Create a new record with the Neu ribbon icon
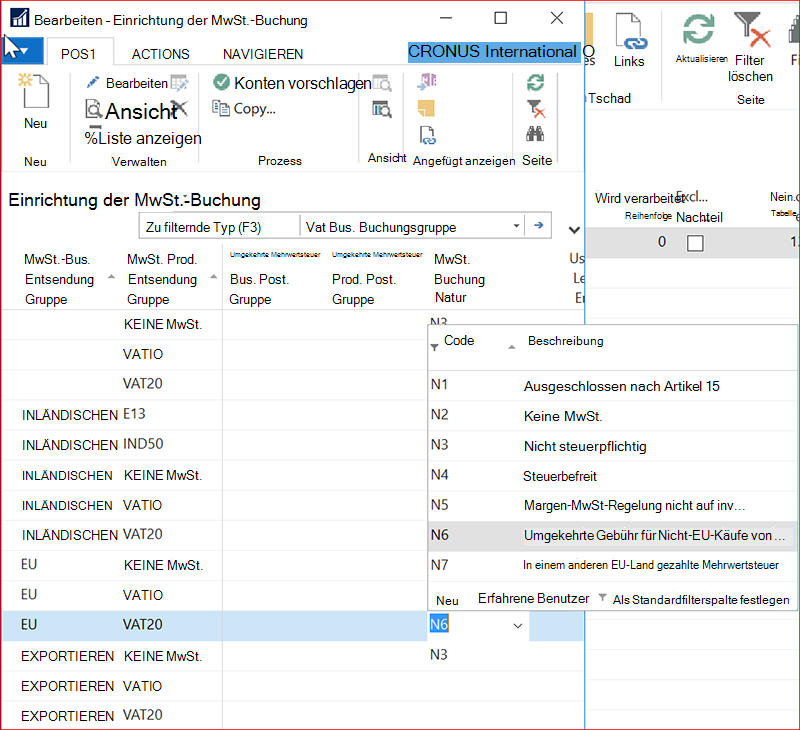This screenshot has height=730, width=800. point(35,91)
